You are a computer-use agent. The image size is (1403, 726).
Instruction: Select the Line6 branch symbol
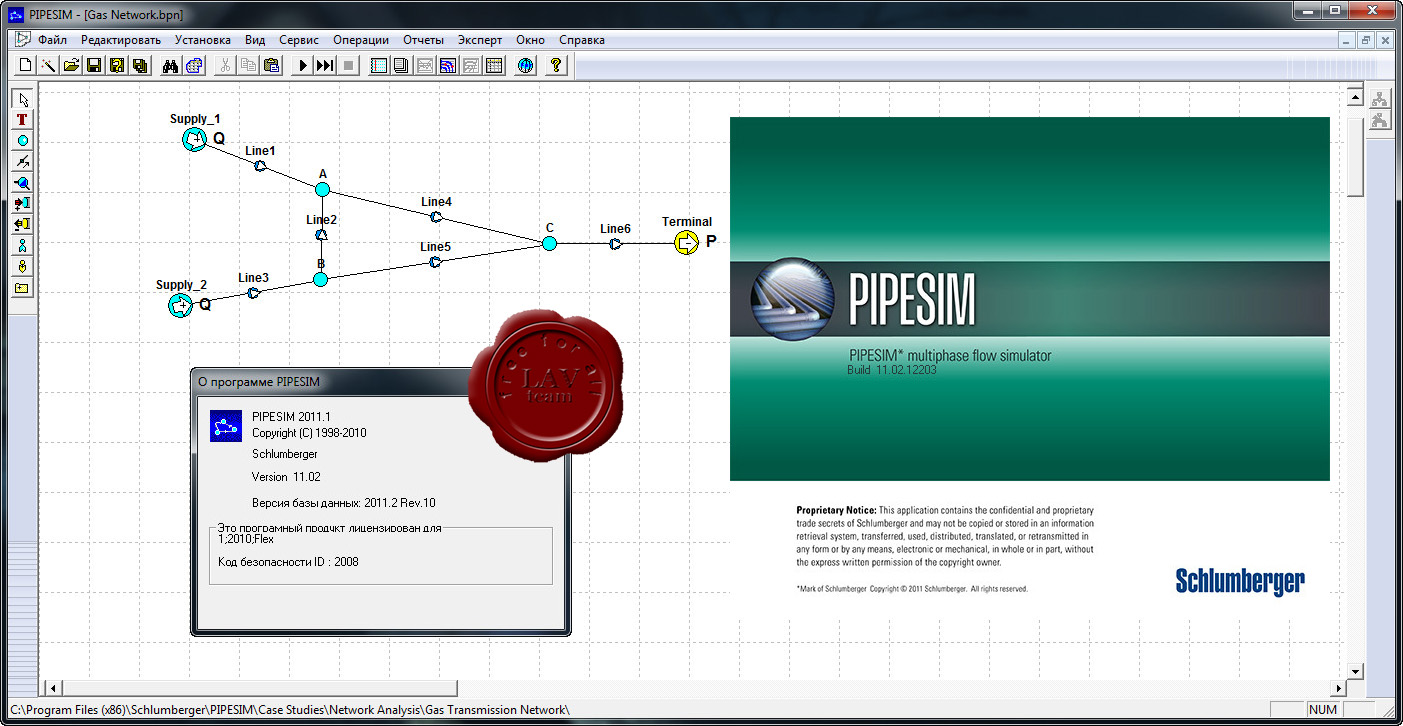click(616, 244)
